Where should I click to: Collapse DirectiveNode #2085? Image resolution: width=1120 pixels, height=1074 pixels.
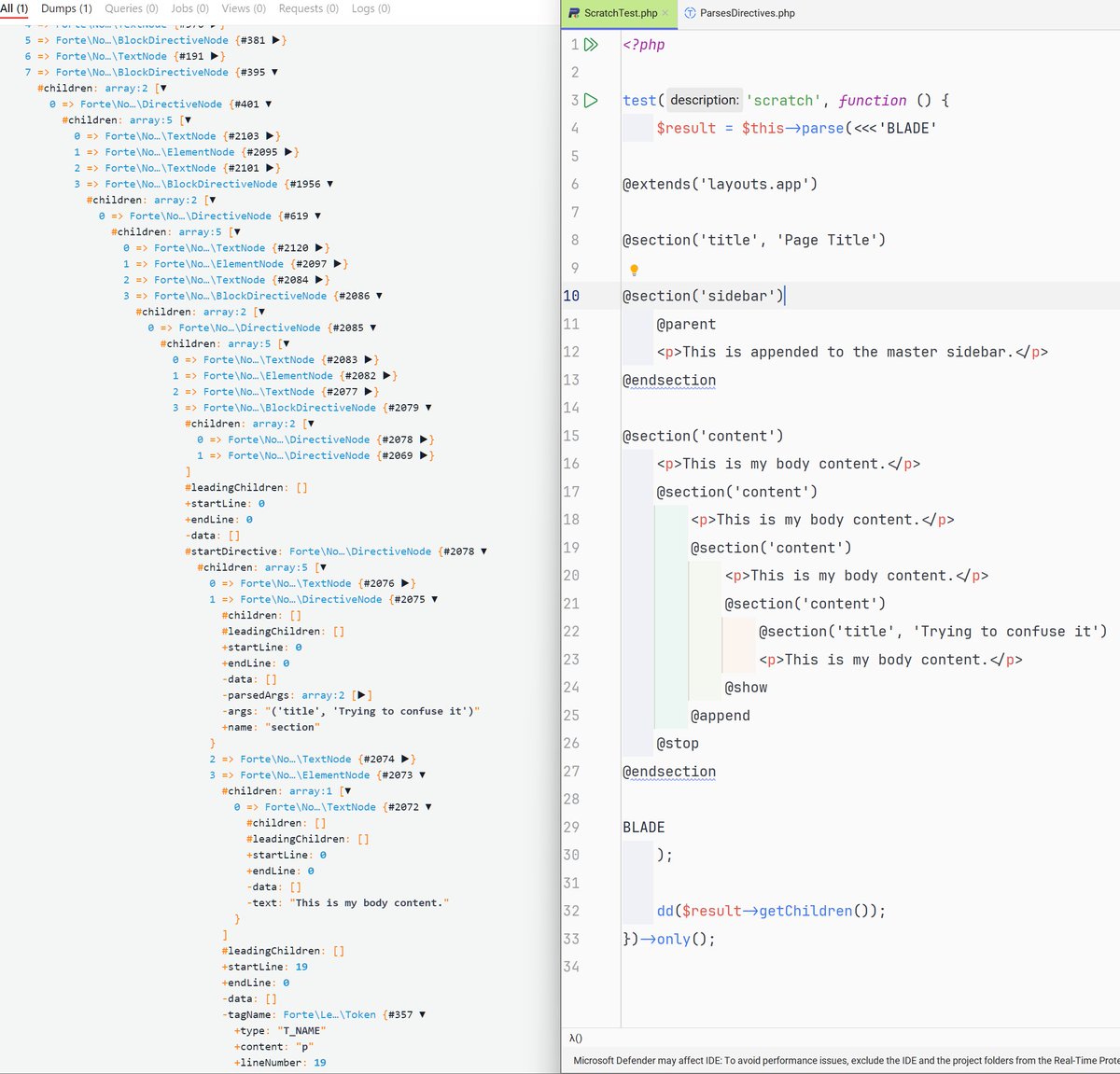pos(373,328)
